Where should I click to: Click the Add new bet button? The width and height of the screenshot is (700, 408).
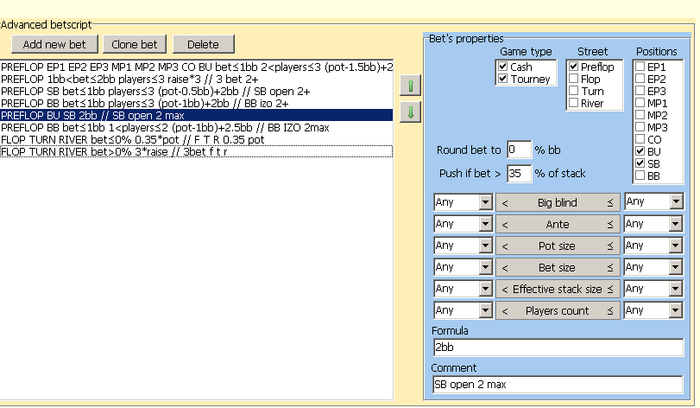coord(54,45)
